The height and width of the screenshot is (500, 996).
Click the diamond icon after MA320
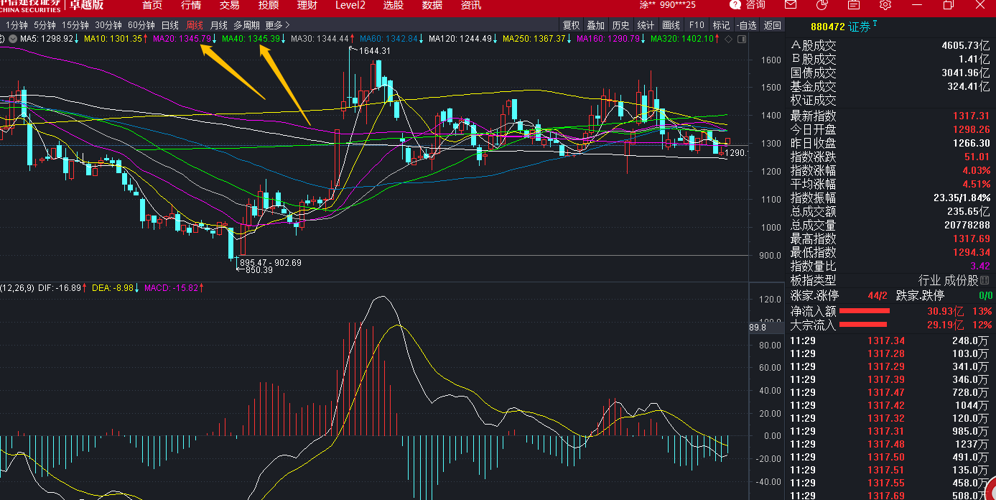coord(729,39)
